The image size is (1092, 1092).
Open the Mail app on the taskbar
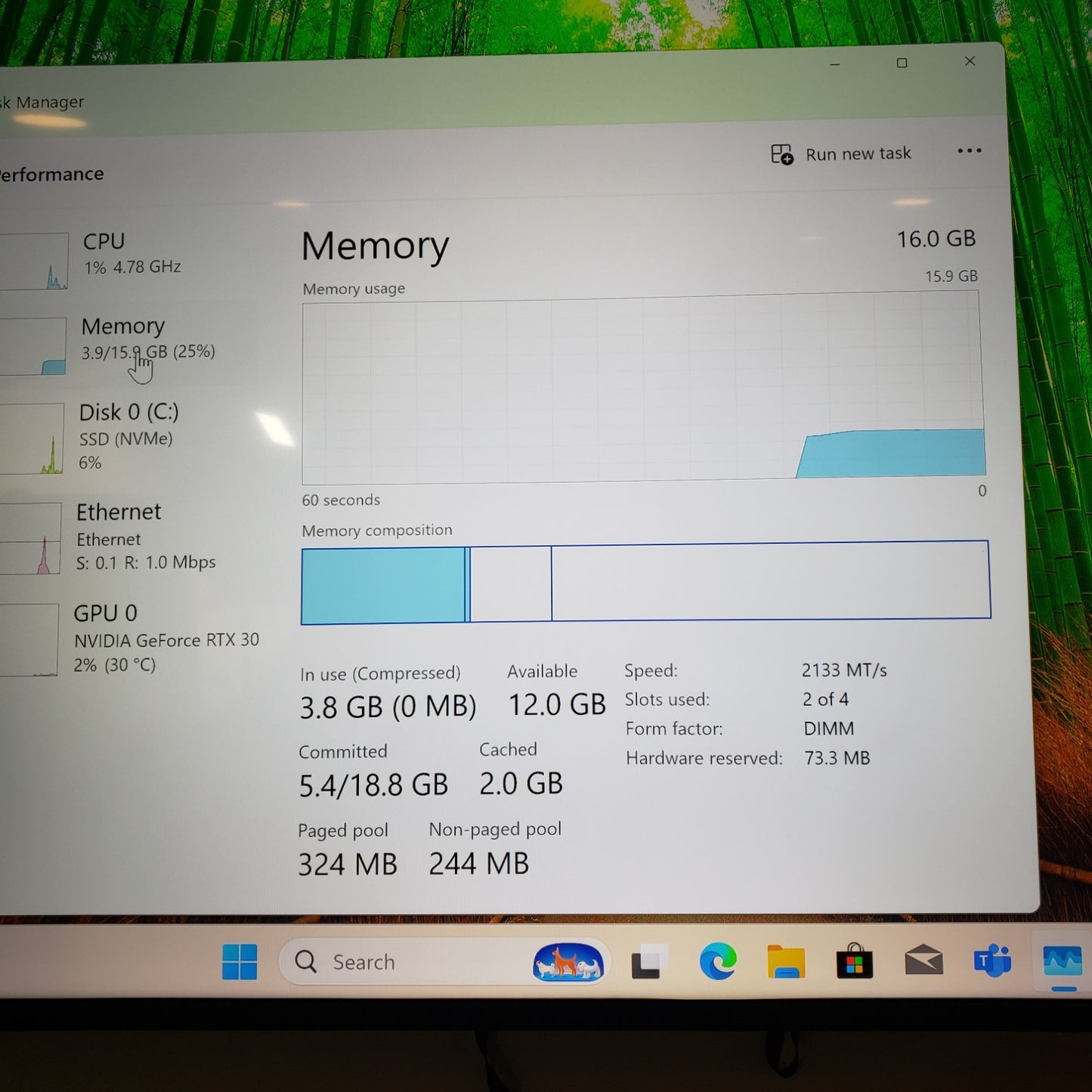923,961
